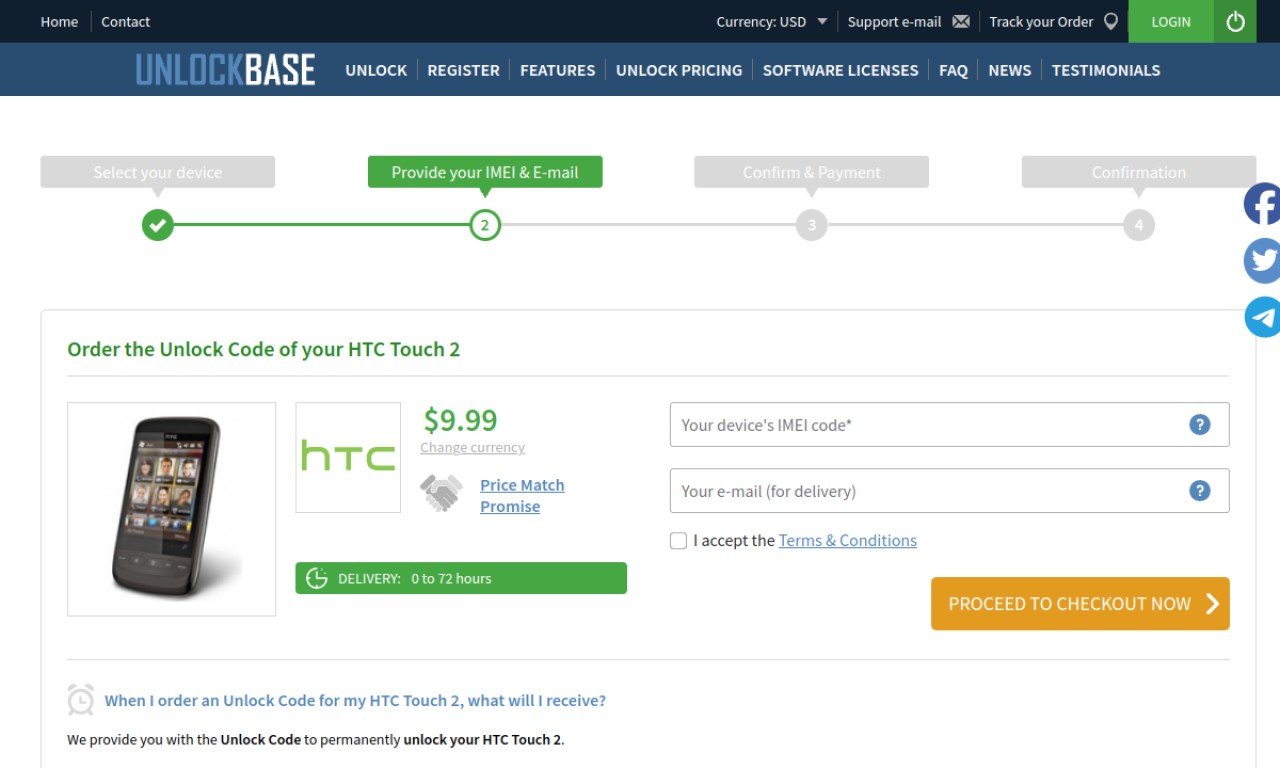The image size is (1280, 768).
Task: Click the Support e-mail envelope icon
Action: (961, 21)
